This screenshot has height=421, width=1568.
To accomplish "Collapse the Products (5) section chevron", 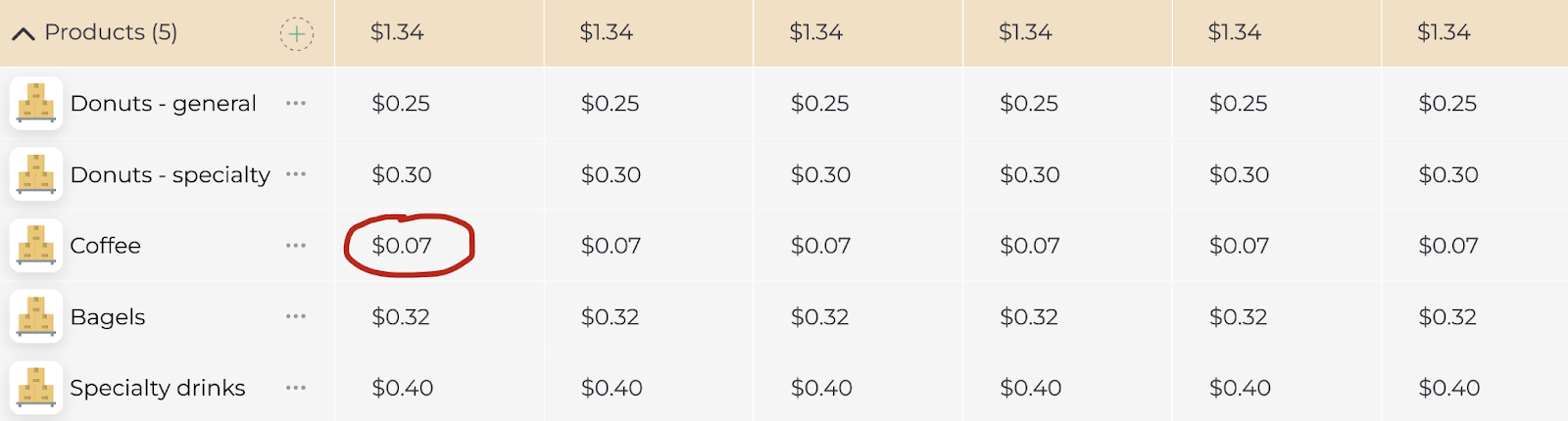I will (x=23, y=34).
